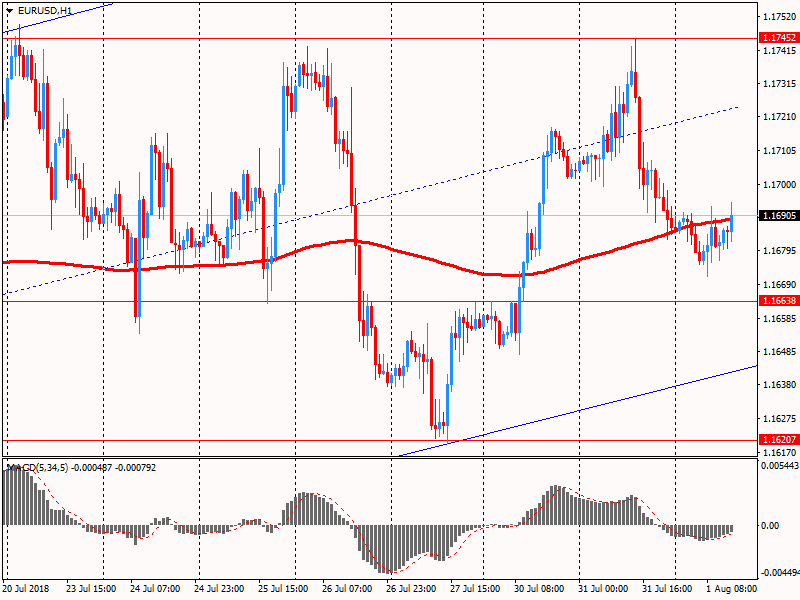Select the EURUSD,H1 chart title
The height and width of the screenshot is (600, 800).
coord(45,10)
